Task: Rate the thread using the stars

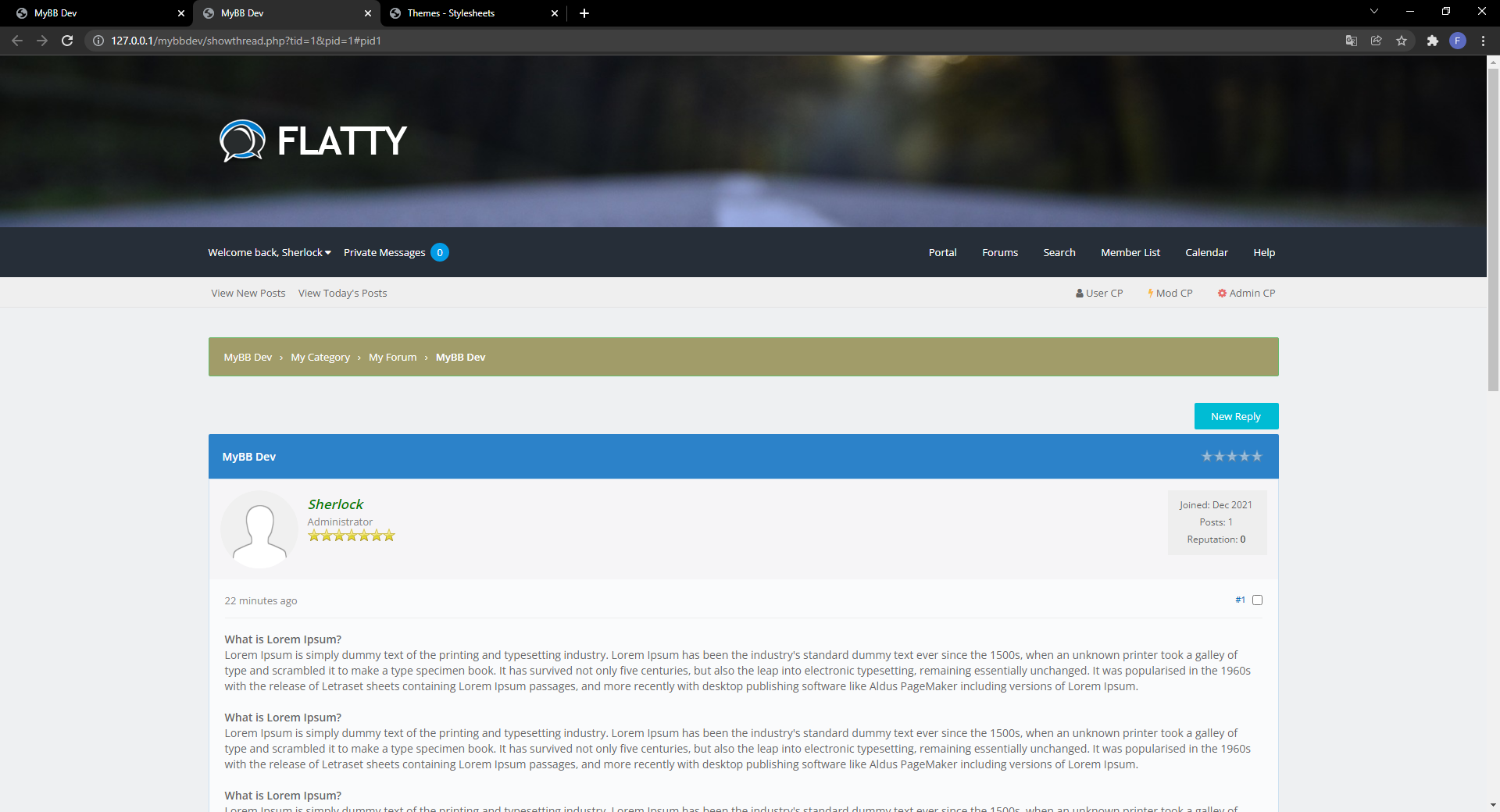Action: [1231, 456]
